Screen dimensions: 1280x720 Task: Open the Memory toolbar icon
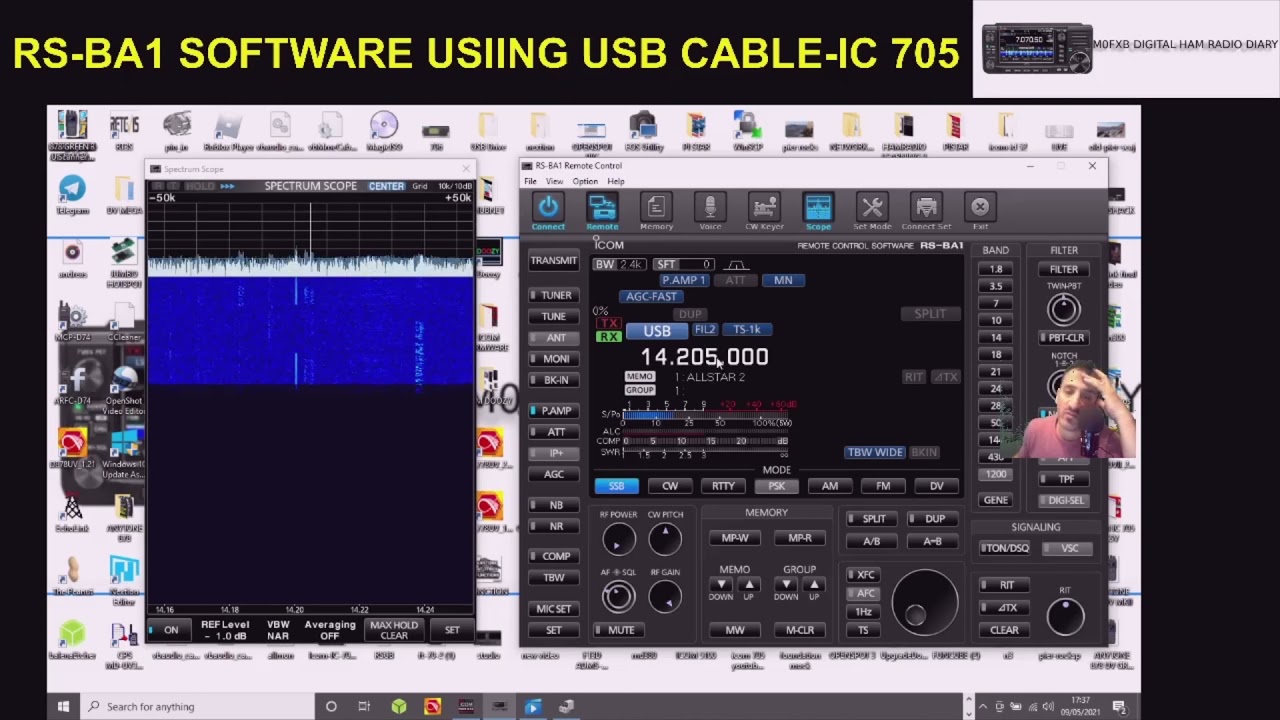pos(656,207)
